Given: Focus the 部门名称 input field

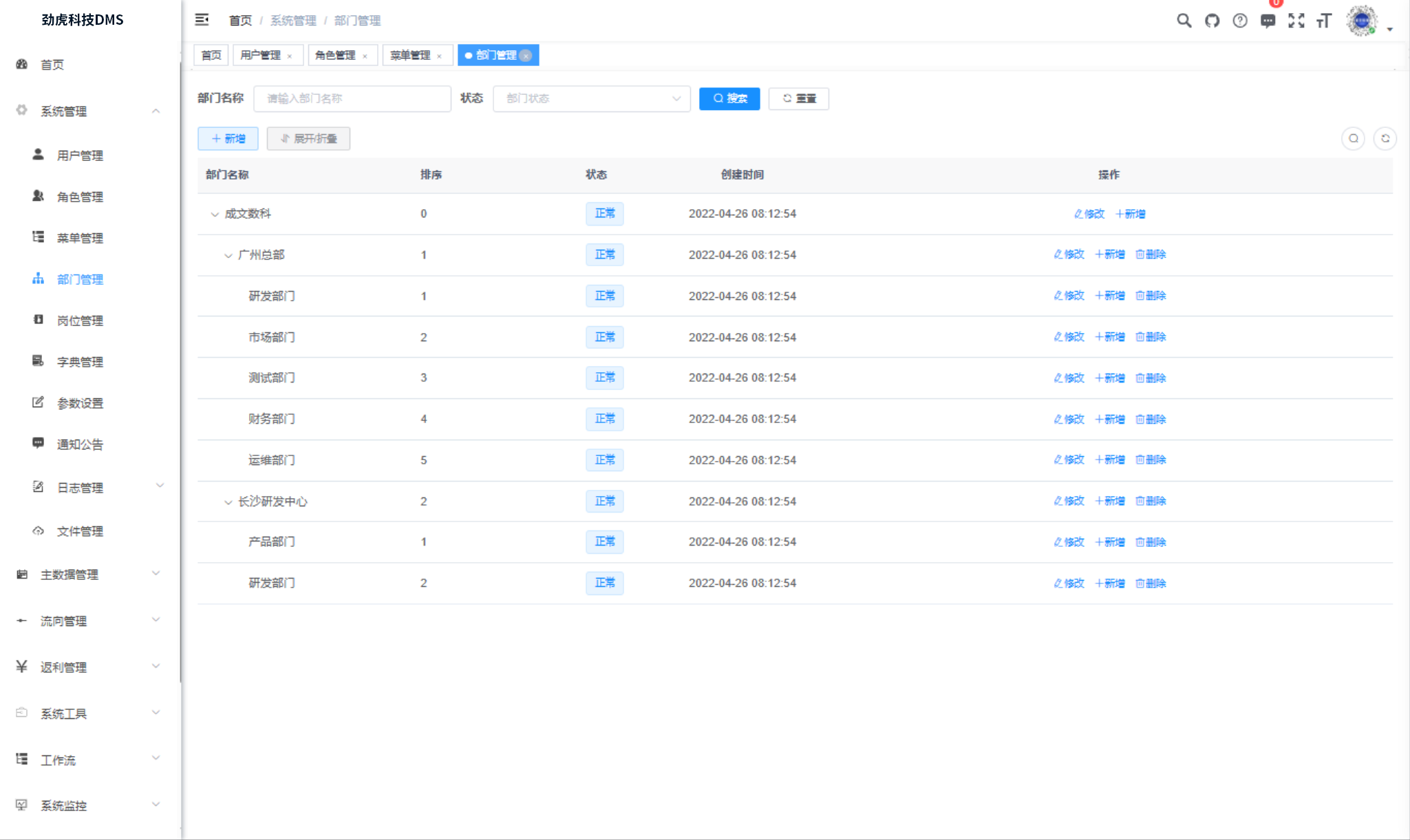Looking at the screenshot, I should click(x=352, y=98).
